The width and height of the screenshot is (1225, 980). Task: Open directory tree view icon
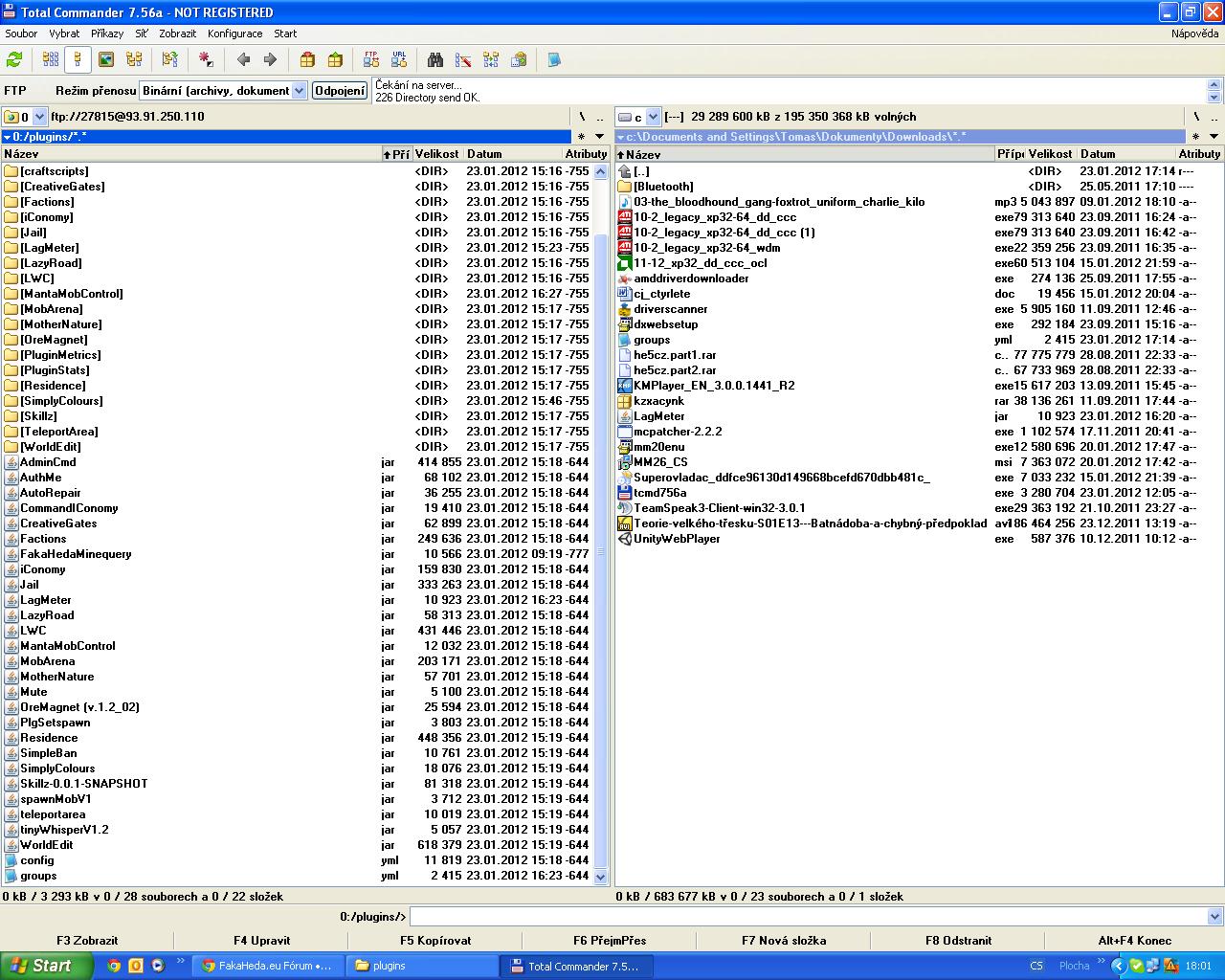(134, 59)
